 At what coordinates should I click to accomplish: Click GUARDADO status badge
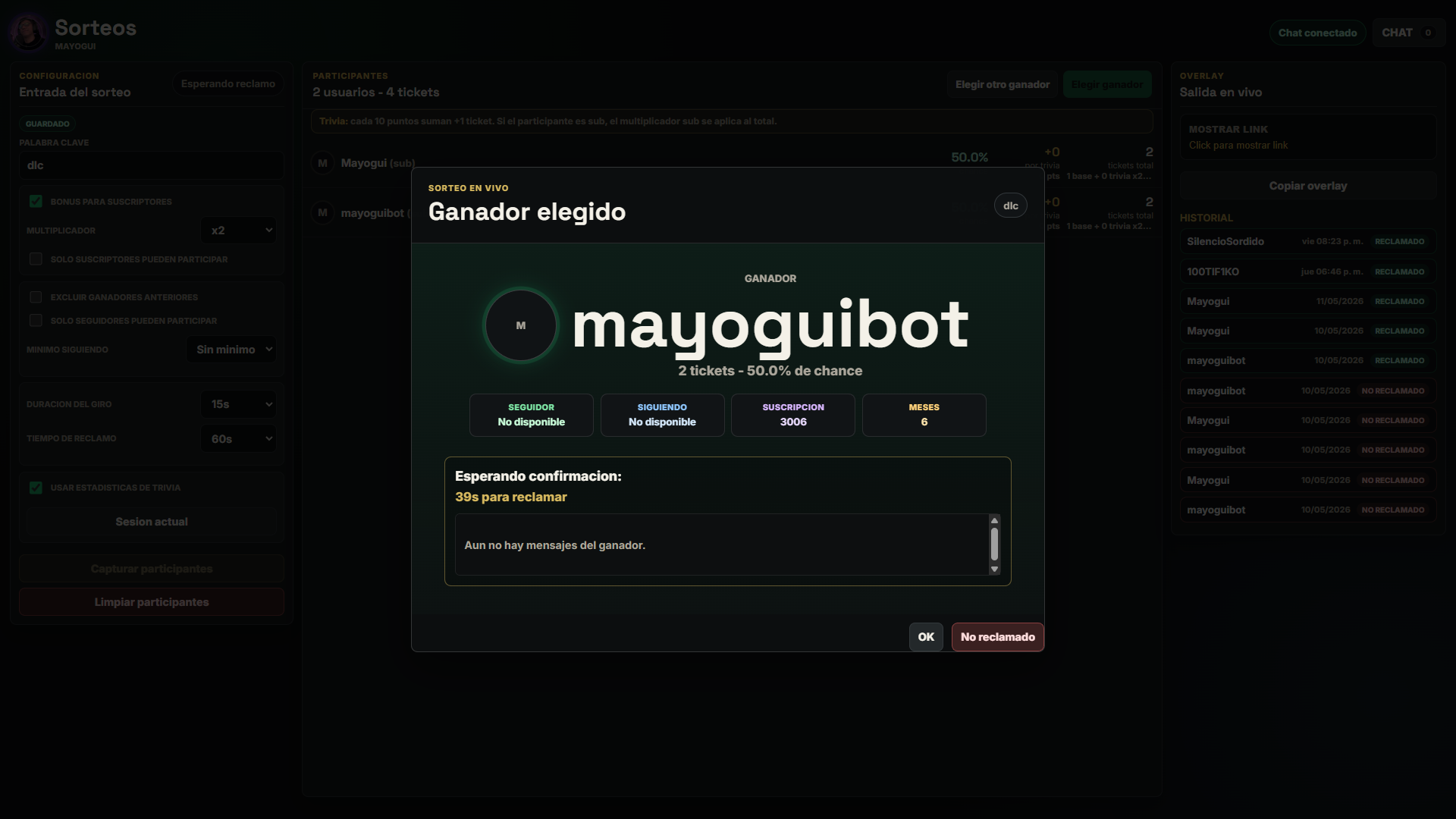point(47,124)
